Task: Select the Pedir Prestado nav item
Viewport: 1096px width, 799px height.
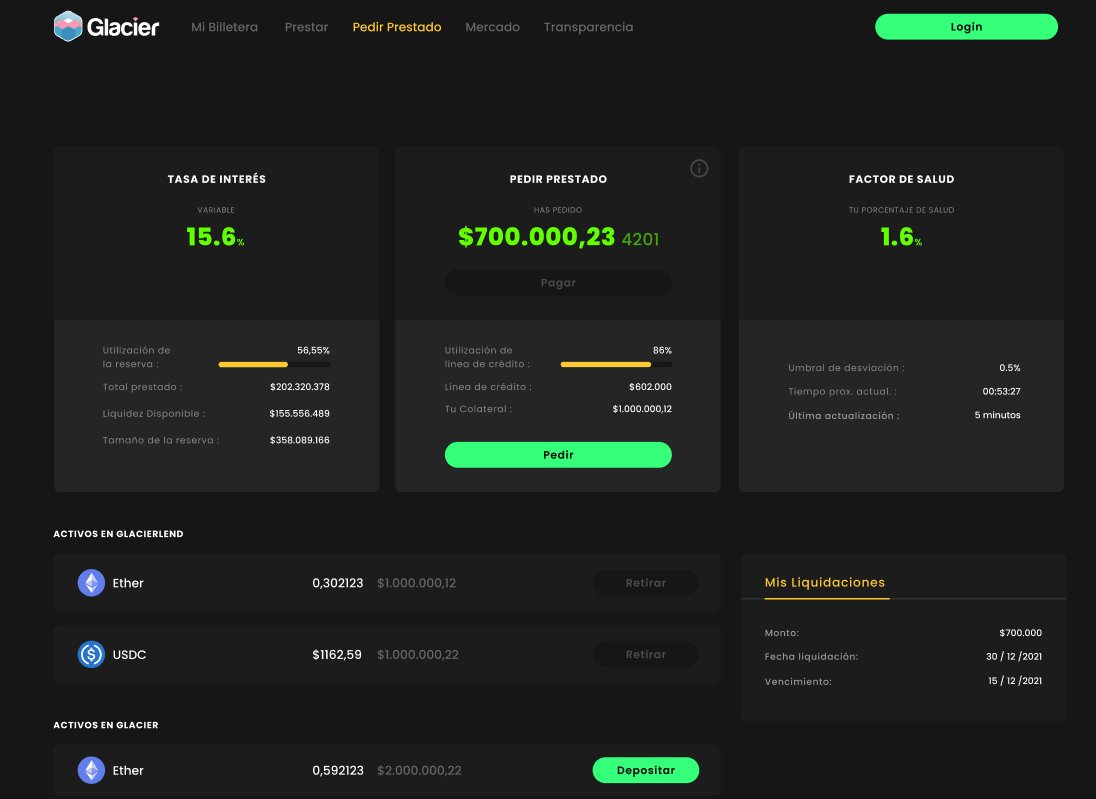Action: coord(397,27)
